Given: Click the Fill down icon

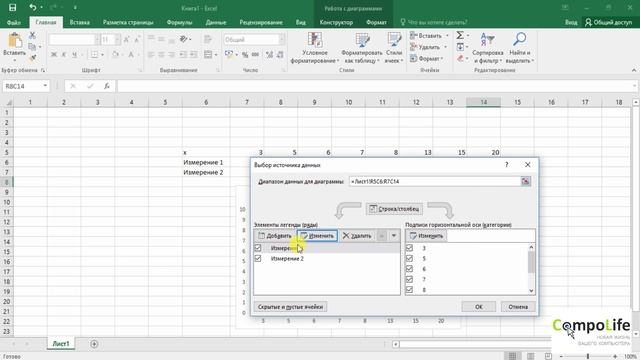Looking at the screenshot, I should [x=460, y=47].
